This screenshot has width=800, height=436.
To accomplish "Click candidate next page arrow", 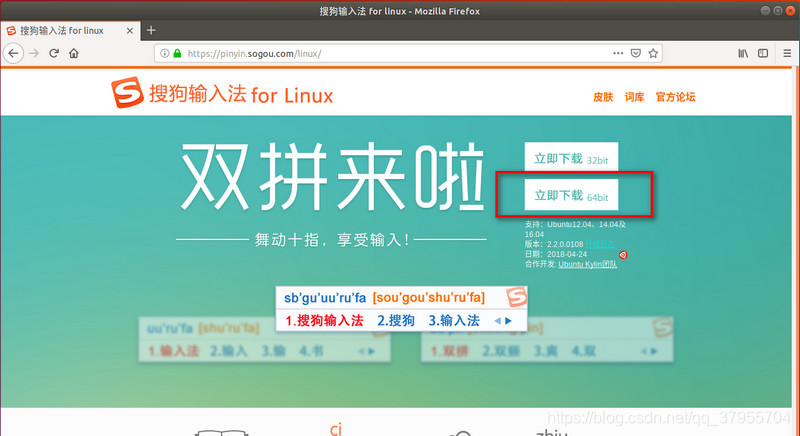I will pos(508,321).
